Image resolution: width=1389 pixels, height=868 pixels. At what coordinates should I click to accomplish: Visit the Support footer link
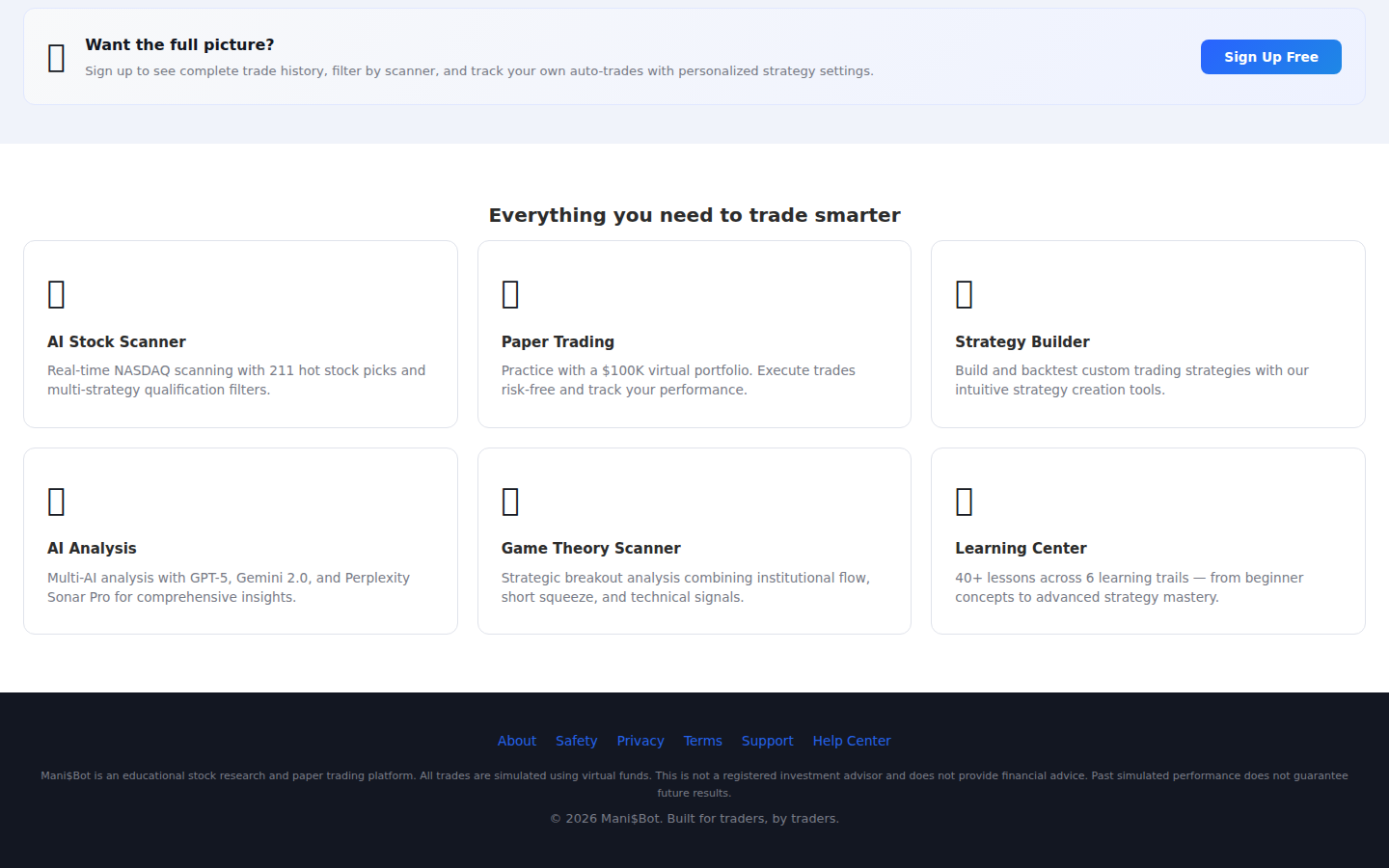click(x=767, y=741)
